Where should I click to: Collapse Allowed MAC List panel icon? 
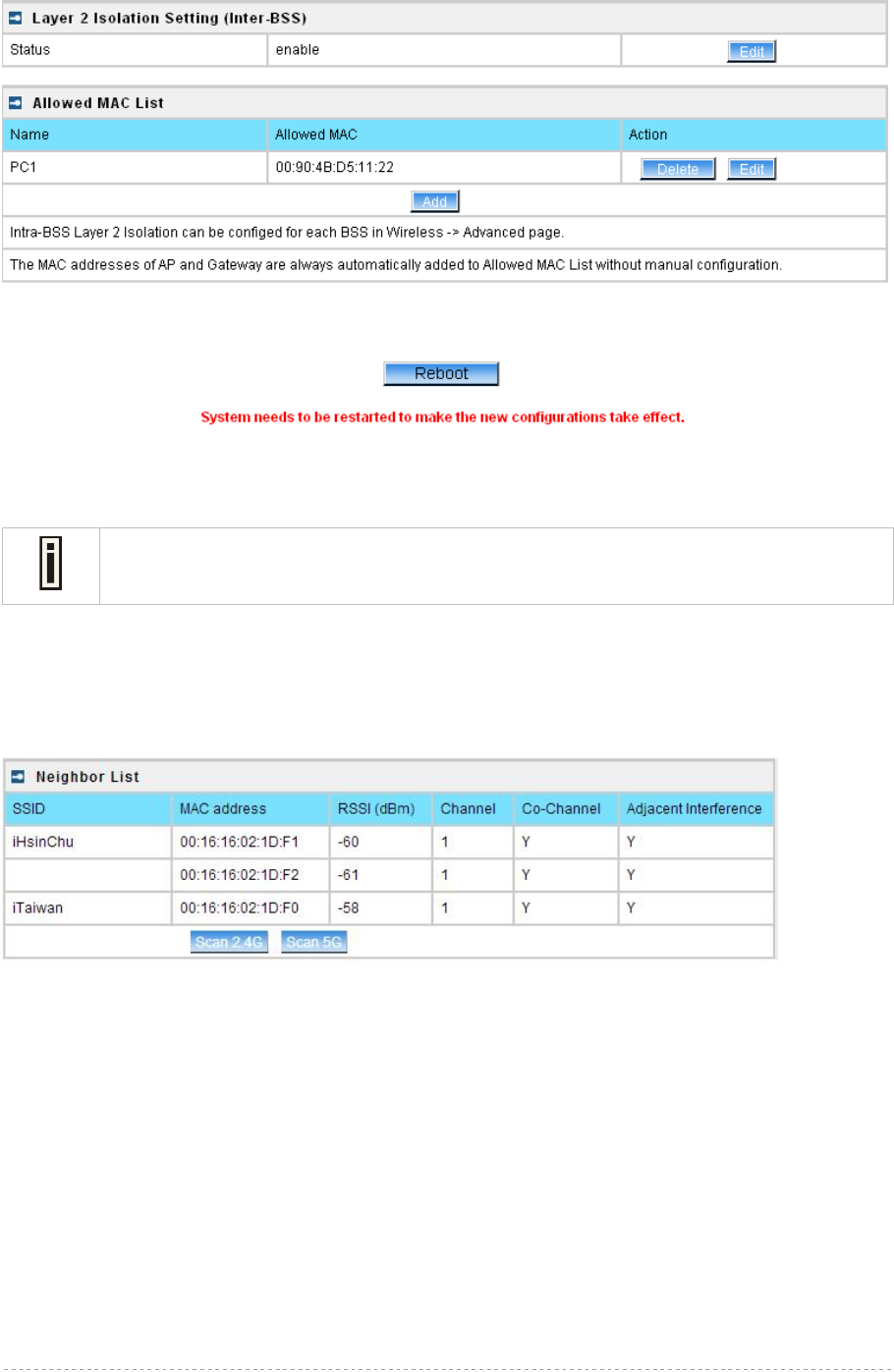16,103
